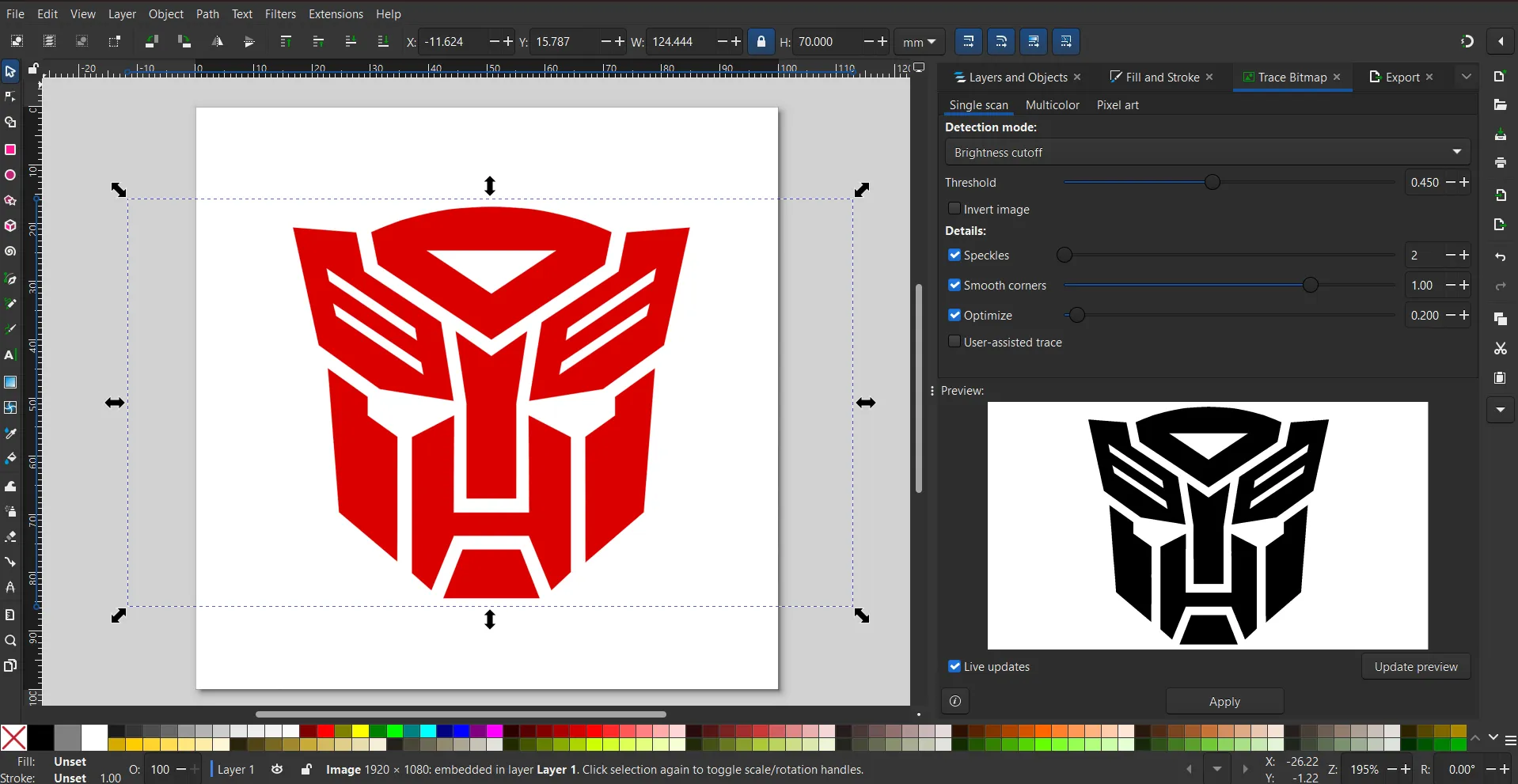The height and width of the screenshot is (784, 1518).
Task: Pick the yellow palette color swatch
Action: pyautogui.click(x=360, y=731)
